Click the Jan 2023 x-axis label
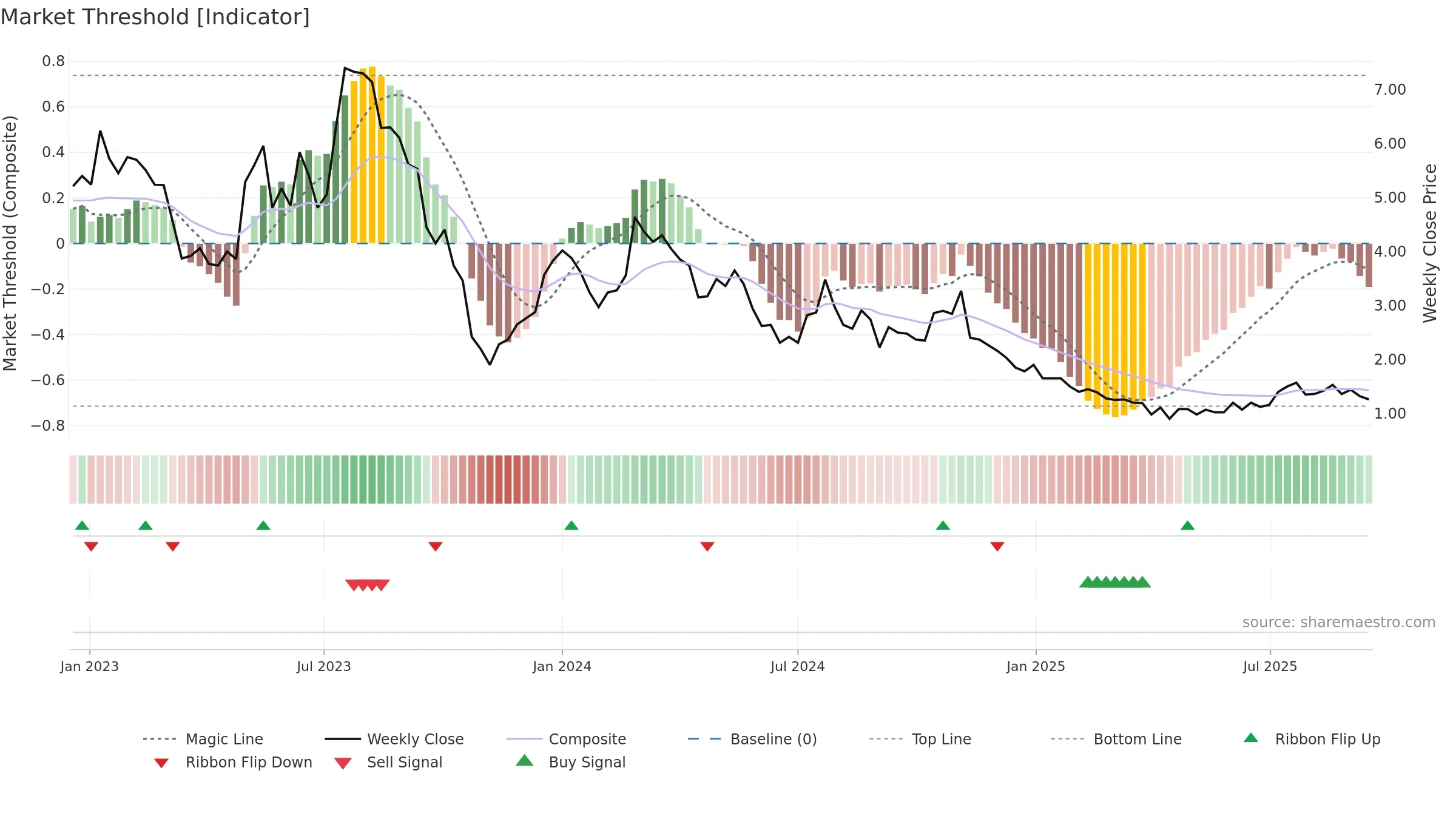 (x=90, y=666)
